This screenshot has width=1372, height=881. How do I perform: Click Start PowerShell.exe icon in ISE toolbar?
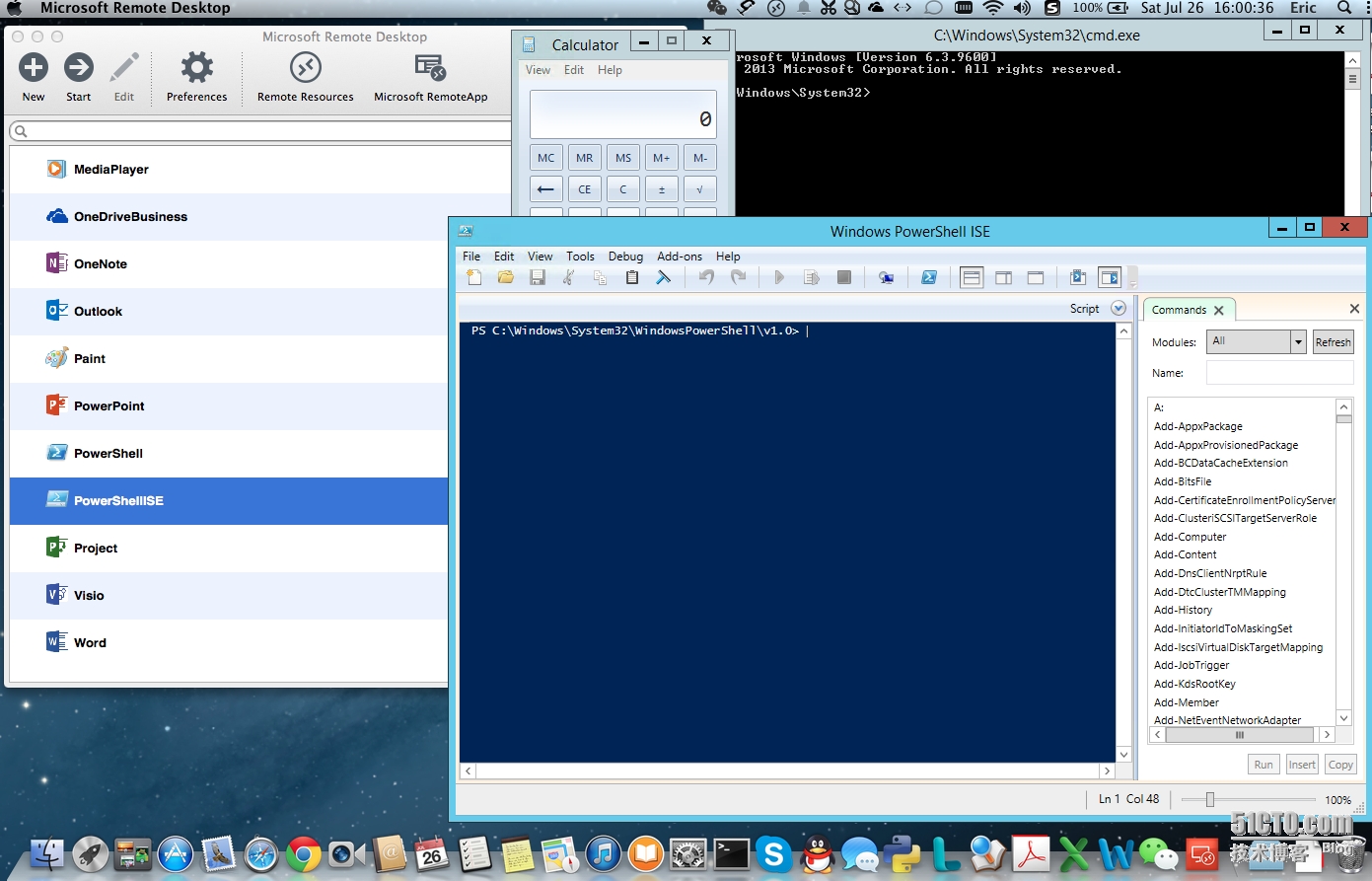tap(928, 278)
